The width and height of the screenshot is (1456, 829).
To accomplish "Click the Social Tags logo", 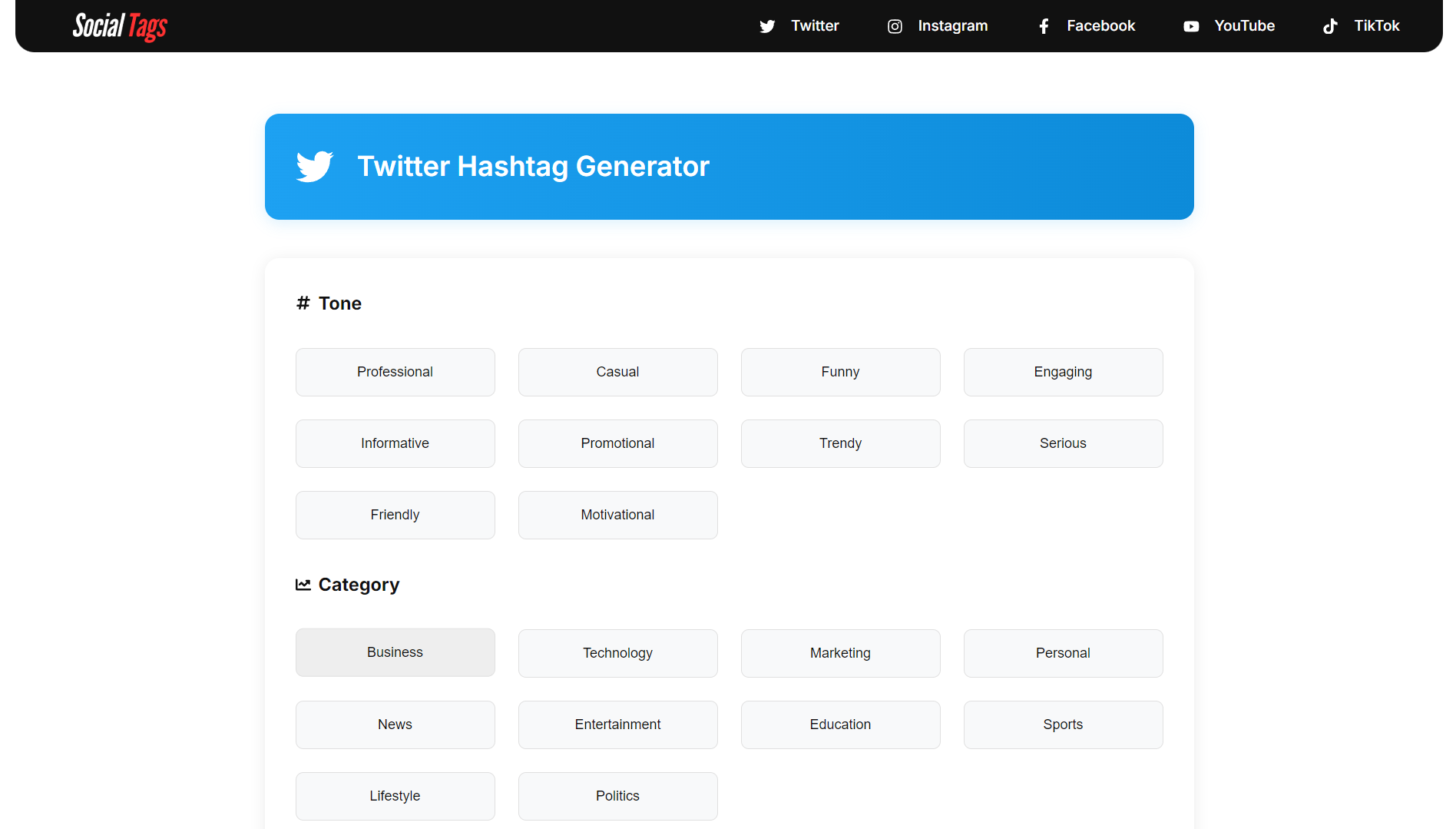I will click(120, 27).
